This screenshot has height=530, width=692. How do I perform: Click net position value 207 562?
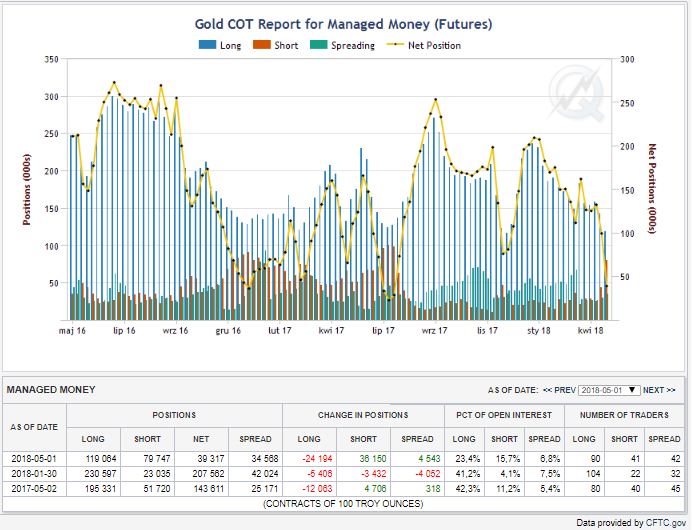click(x=208, y=474)
